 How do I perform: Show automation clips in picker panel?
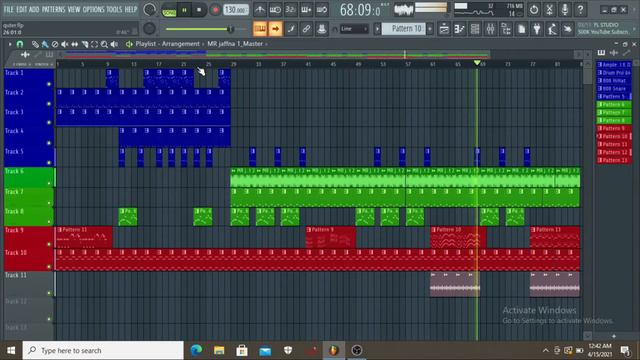point(627,53)
